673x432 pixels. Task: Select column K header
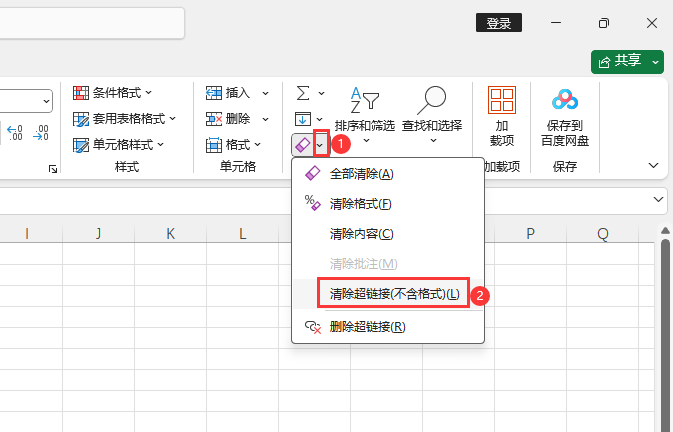(x=170, y=234)
